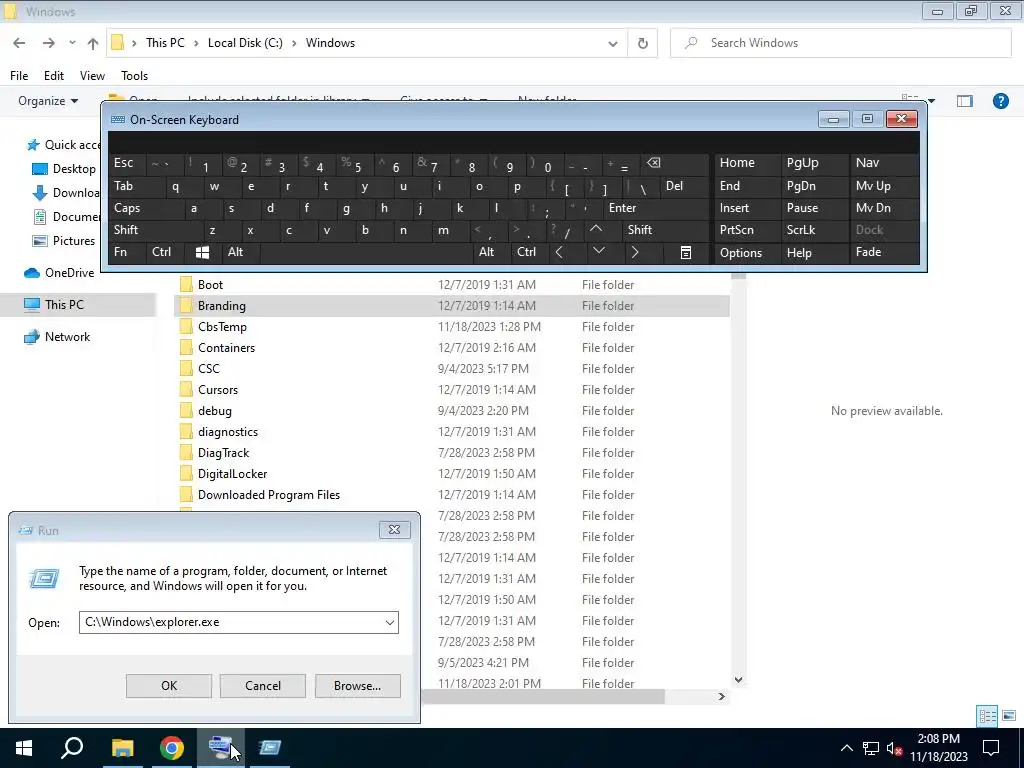Toggle ScrLk key on keyboard
The width and height of the screenshot is (1024, 768).
tap(814, 230)
